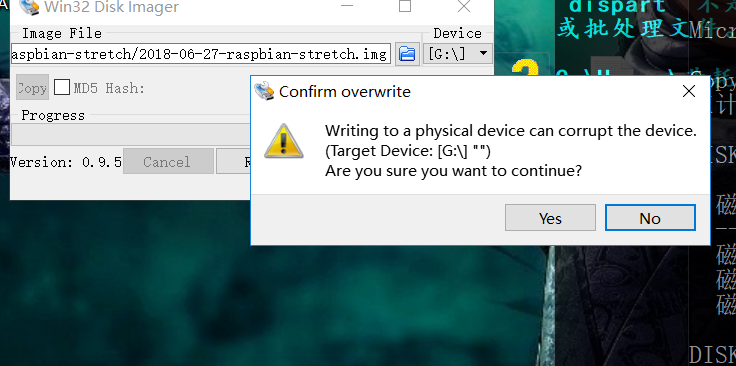Viewport: 736px width, 366px height.
Task: Click the Win32 Disk Imager title icon
Action: [29, 7]
